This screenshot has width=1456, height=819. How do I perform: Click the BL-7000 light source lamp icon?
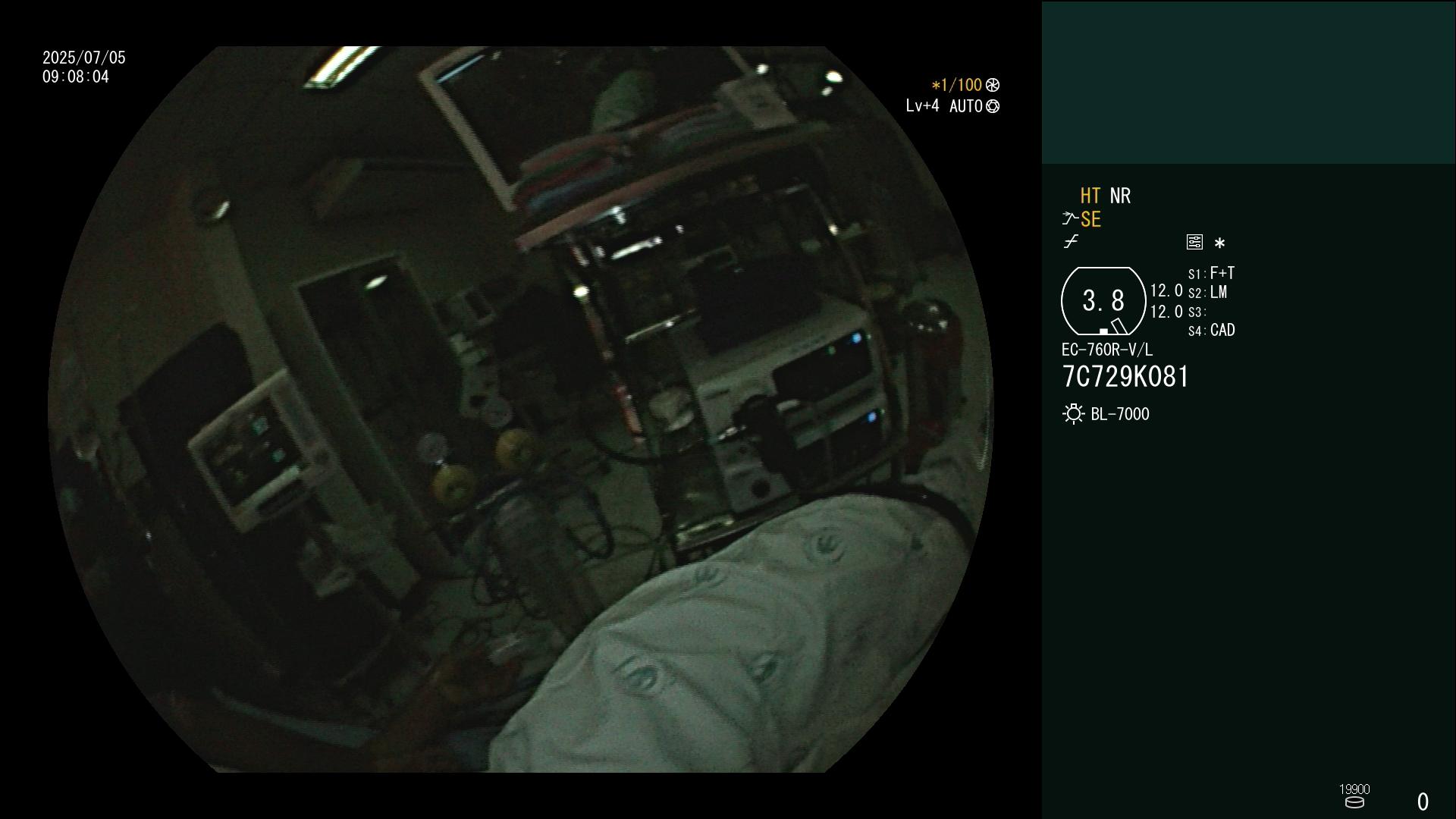1073,414
